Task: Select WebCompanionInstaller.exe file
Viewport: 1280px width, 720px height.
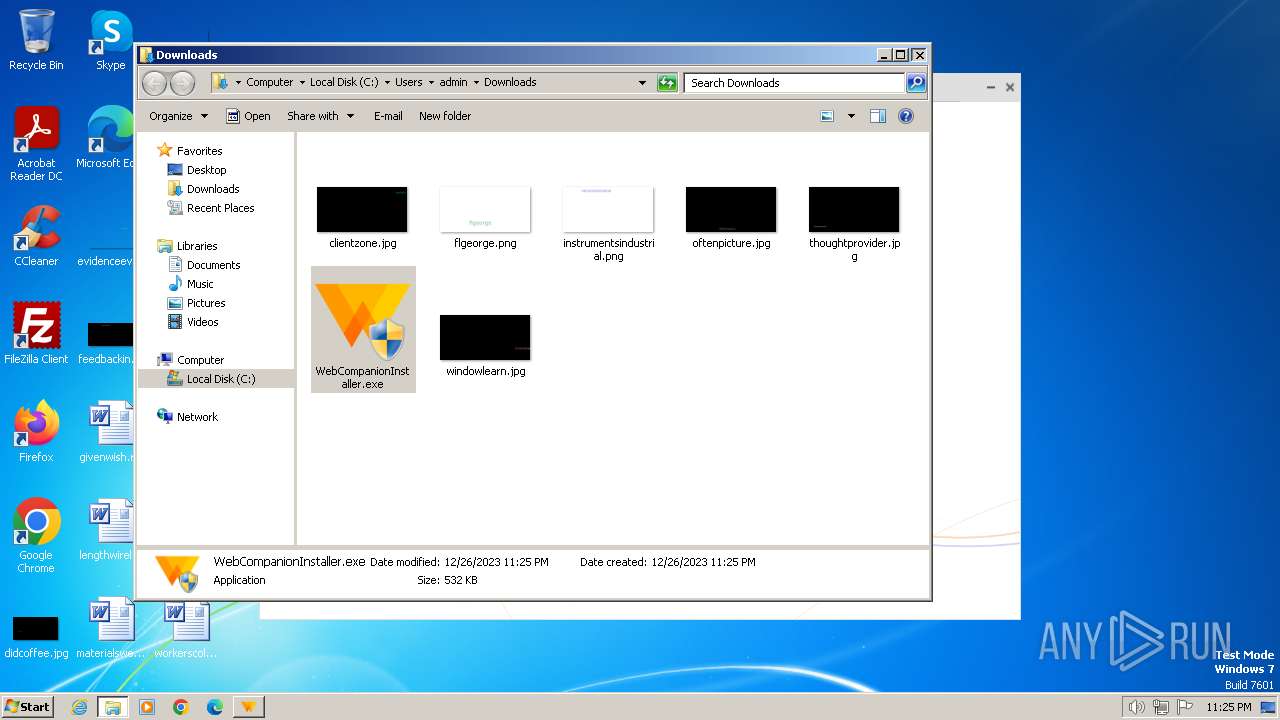Action: coord(363,329)
